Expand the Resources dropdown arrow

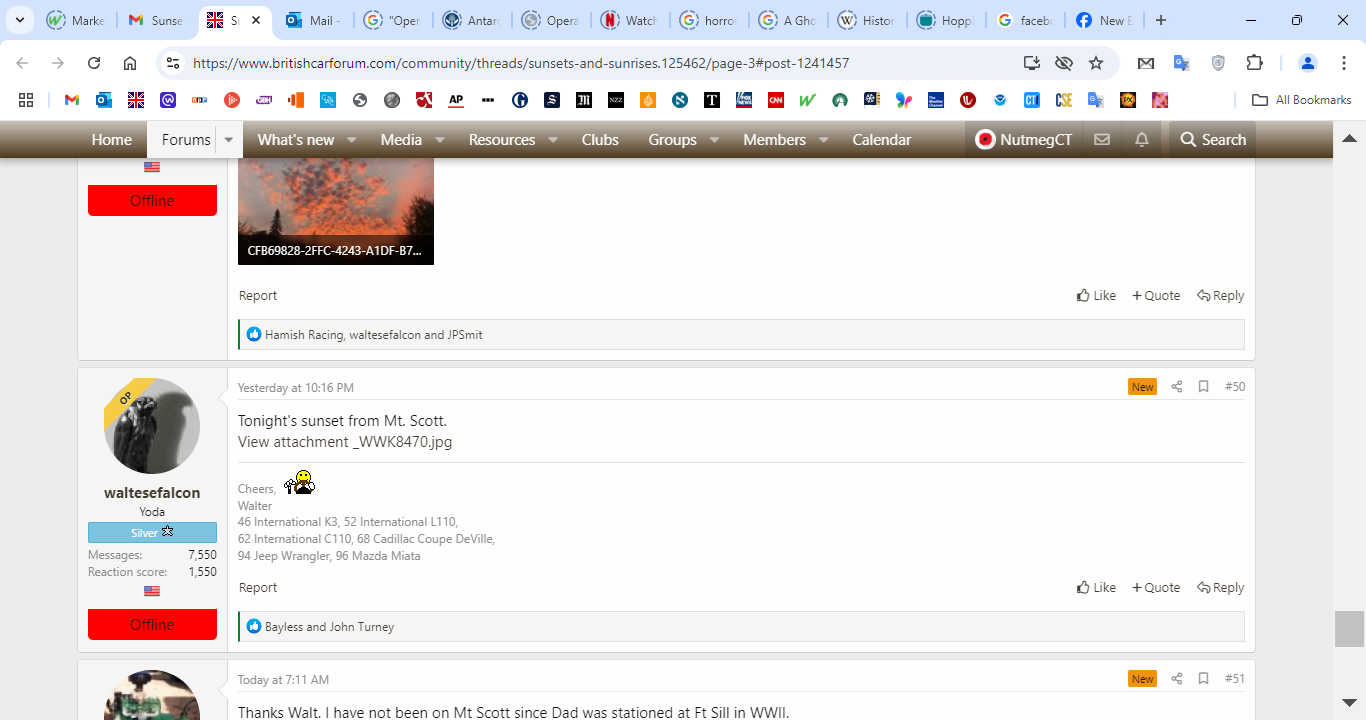point(553,140)
